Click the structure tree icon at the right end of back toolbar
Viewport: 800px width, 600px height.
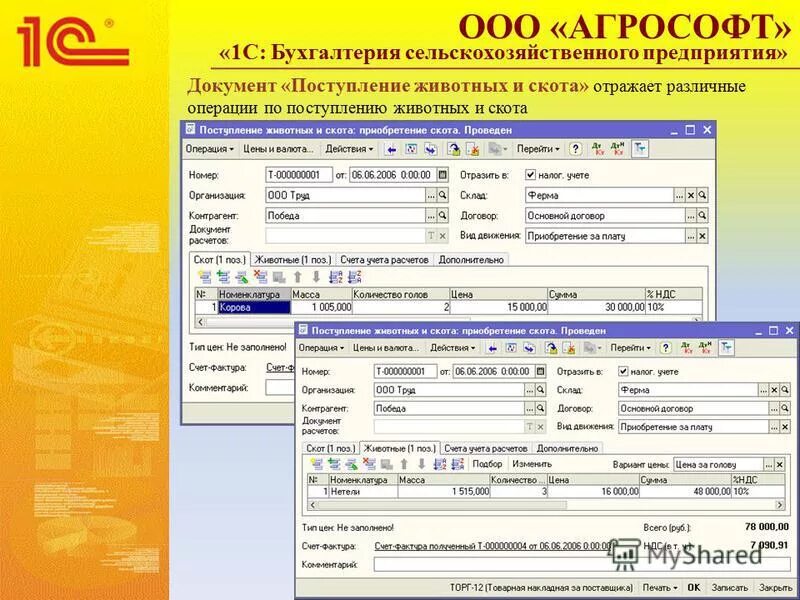(640, 149)
